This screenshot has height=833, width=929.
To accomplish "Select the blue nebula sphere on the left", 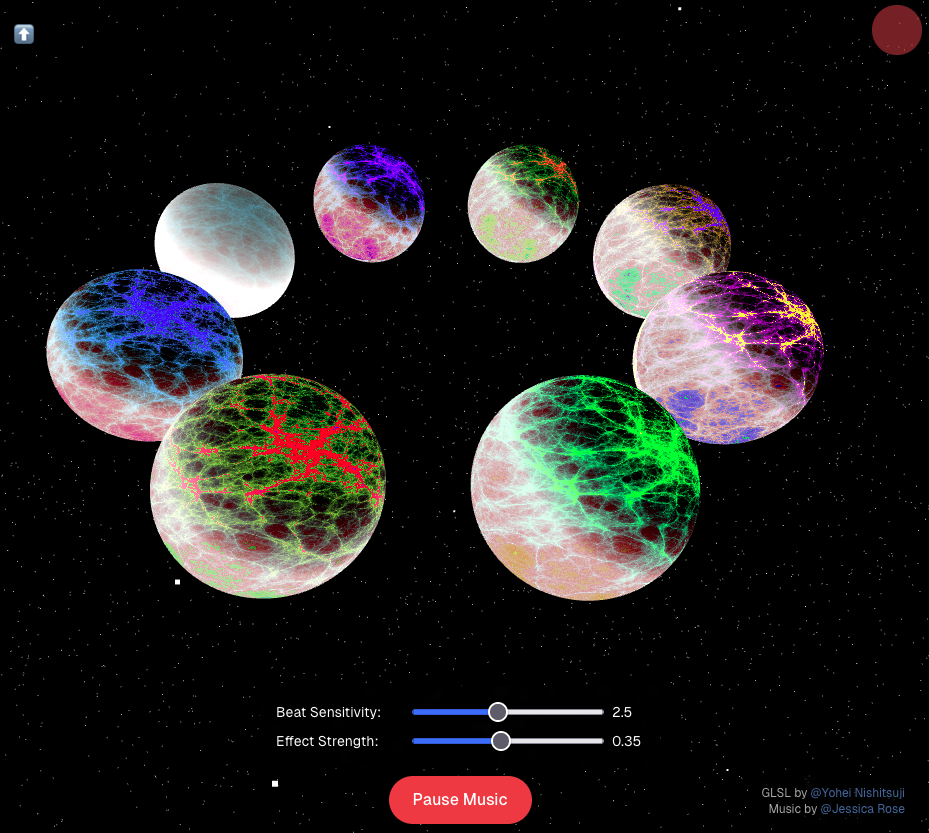I will point(144,352).
